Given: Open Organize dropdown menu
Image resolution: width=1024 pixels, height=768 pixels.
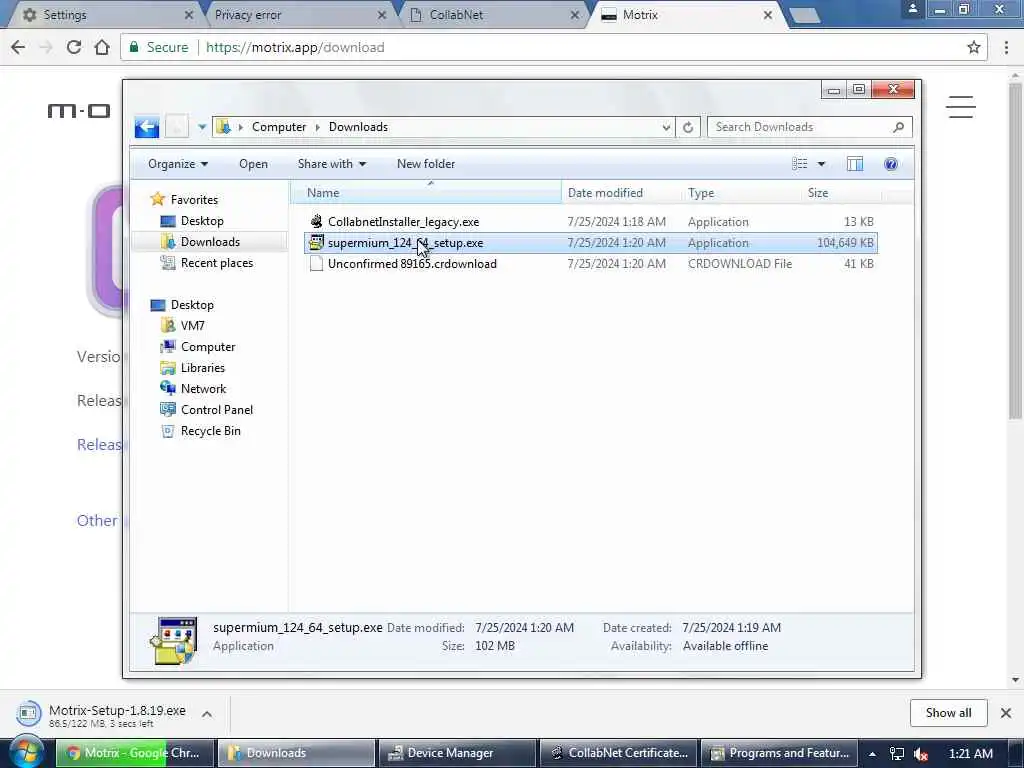Looking at the screenshot, I should tap(178, 164).
